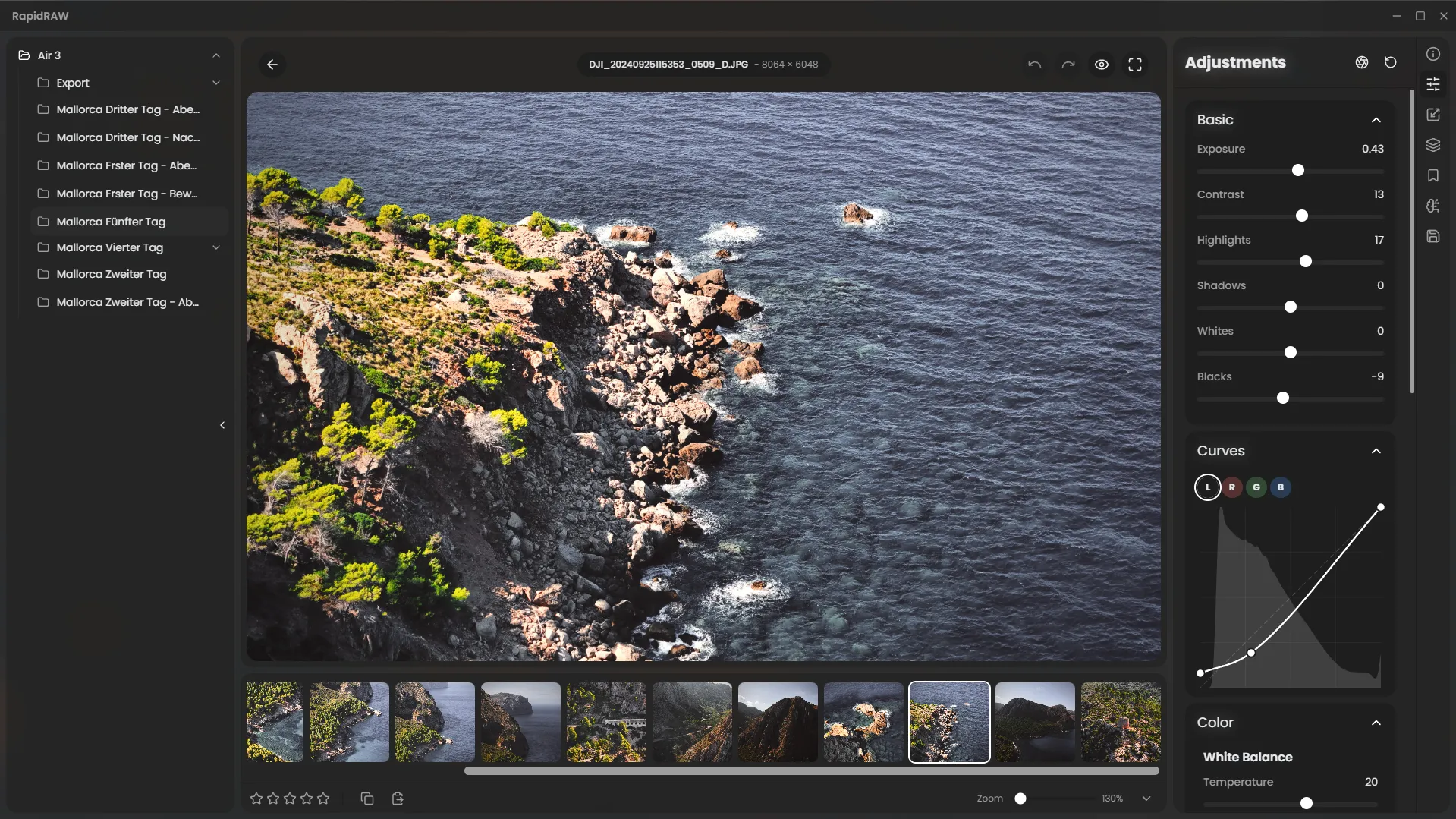Select the mountain ridge thumbnail in filmstrip
This screenshot has width=1456, height=819.
(x=778, y=722)
